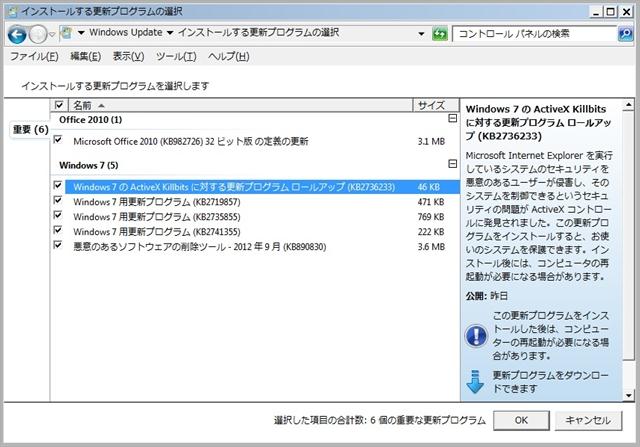Uncheck the KB890830 removal tool checkbox
640x447 pixels.
click(x=58, y=245)
